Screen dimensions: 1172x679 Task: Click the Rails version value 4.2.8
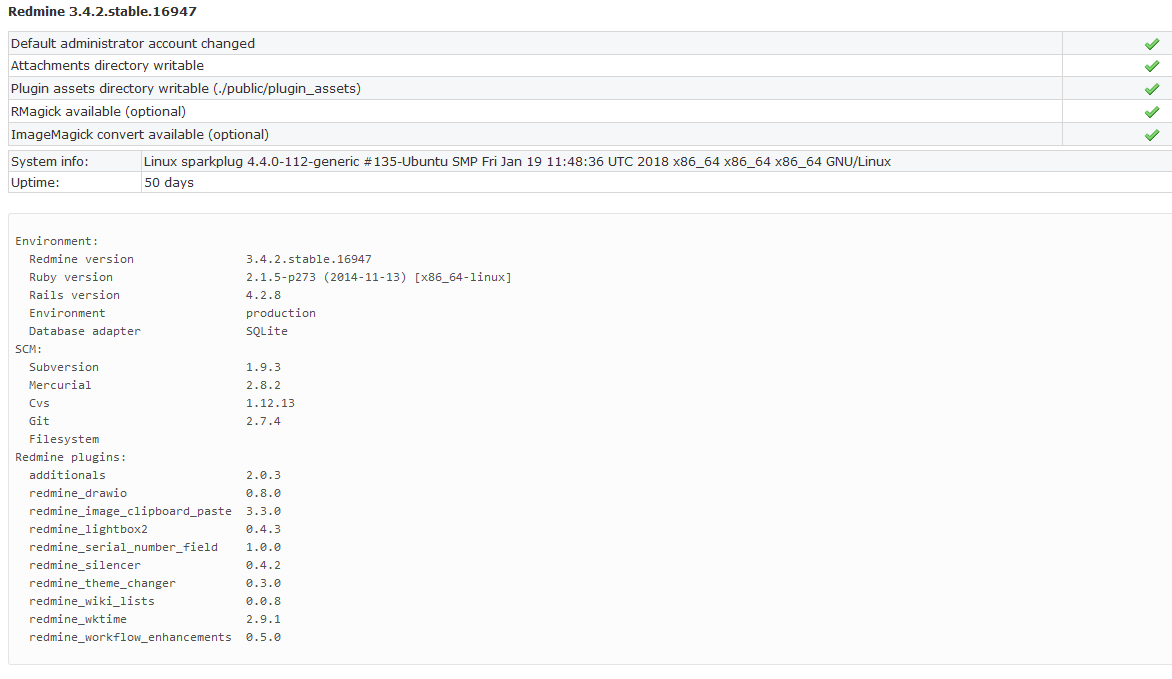pos(263,295)
